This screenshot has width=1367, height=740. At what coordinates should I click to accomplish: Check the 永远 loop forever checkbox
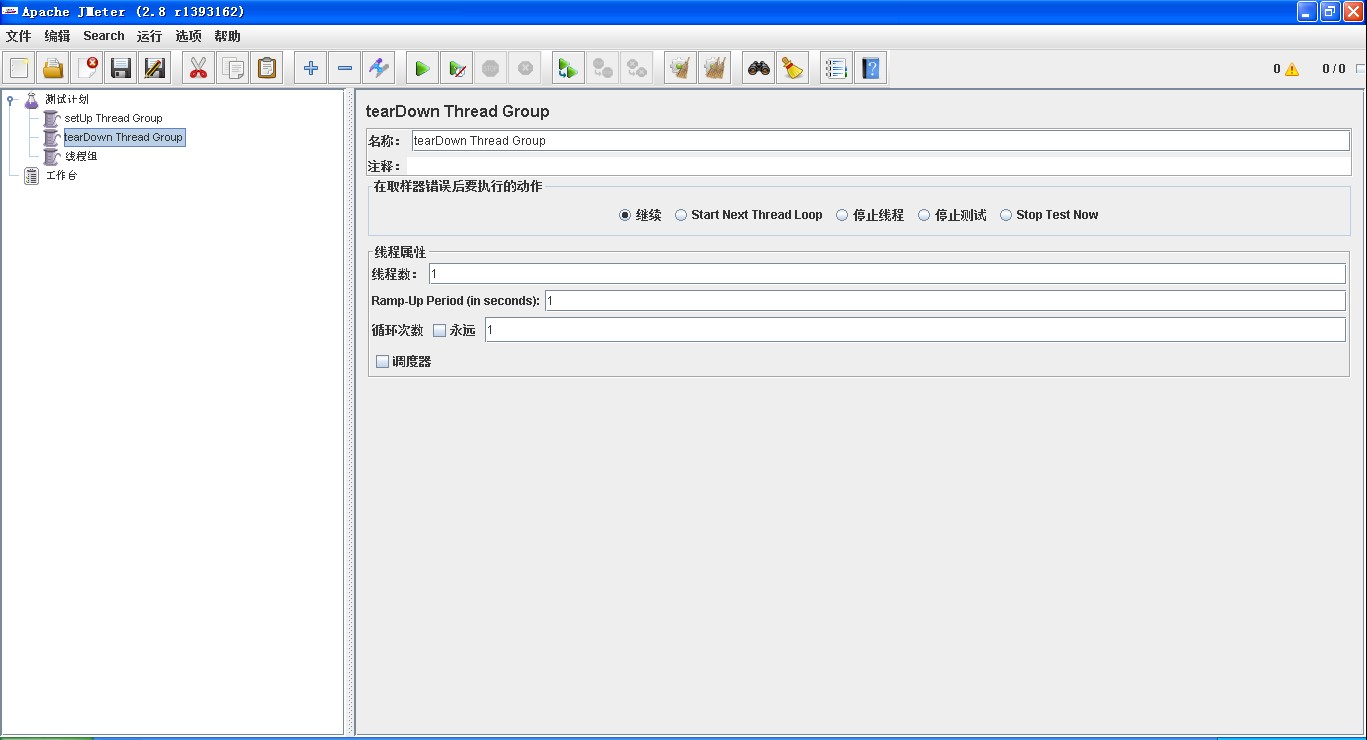click(439, 331)
